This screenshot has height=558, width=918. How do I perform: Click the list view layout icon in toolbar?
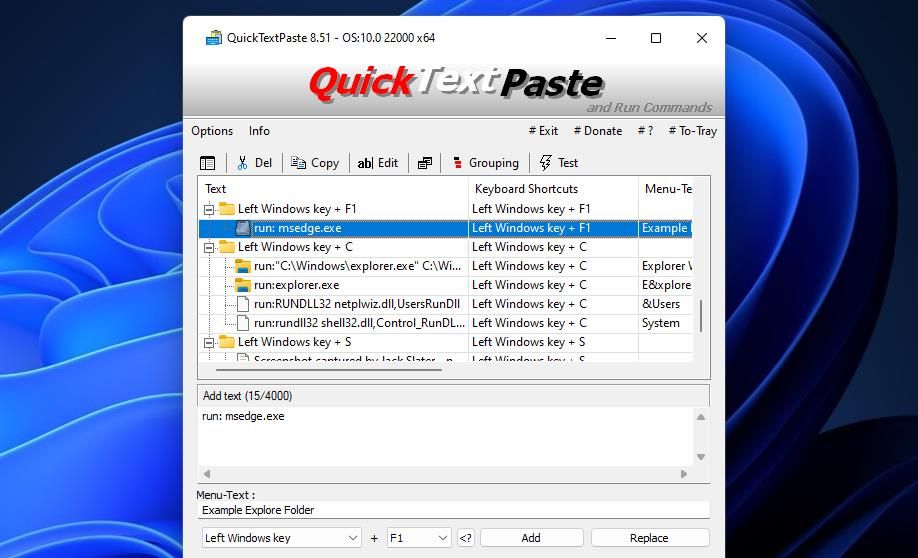(207, 163)
